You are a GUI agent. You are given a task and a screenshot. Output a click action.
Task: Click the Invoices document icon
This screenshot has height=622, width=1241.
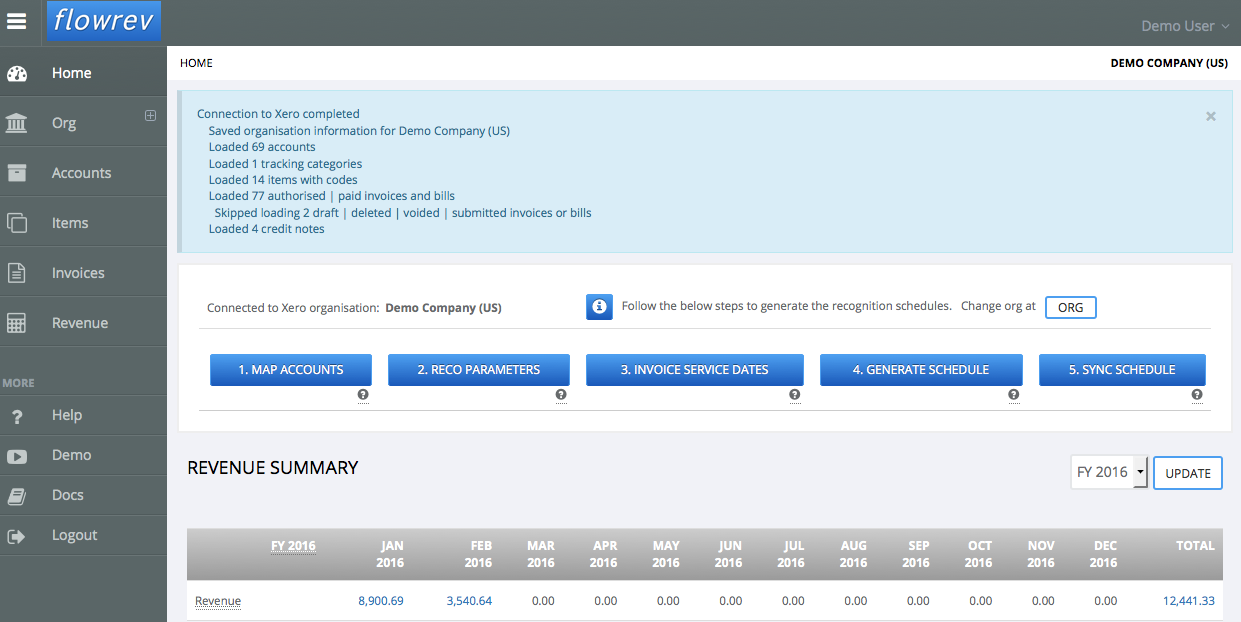tap(17, 273)
